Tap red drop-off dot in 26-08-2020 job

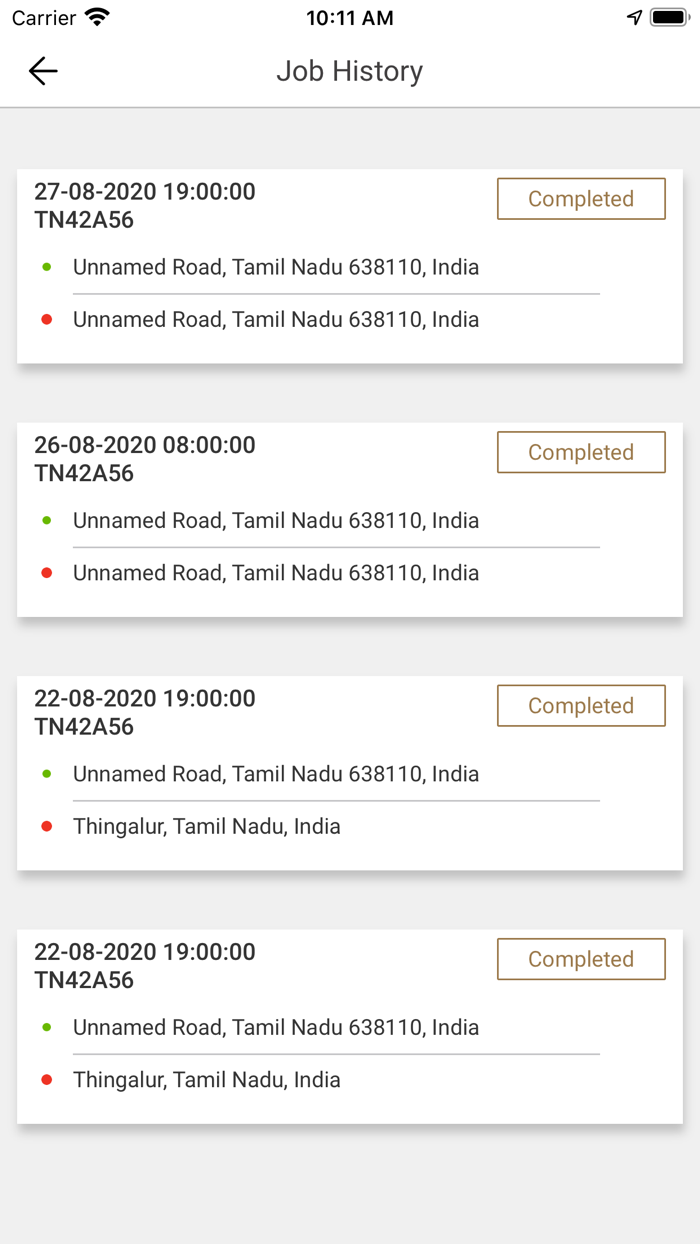[x=47, y=573]
